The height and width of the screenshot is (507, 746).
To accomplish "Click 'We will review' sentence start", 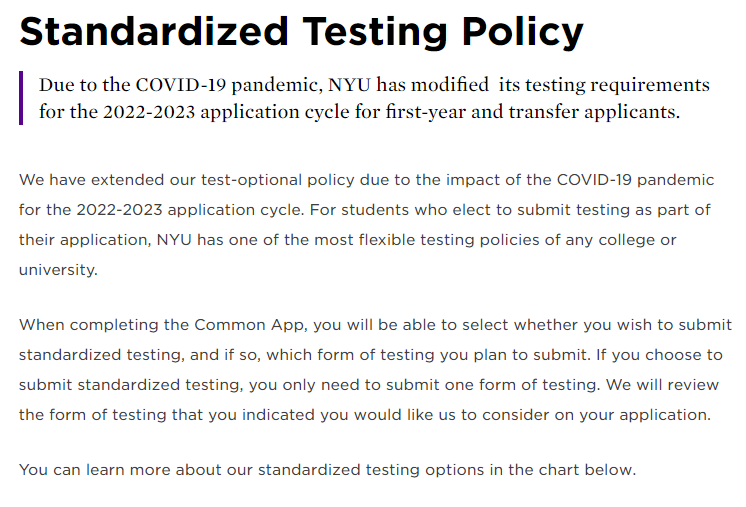I will pyautogui.click(x=664, y=384).
